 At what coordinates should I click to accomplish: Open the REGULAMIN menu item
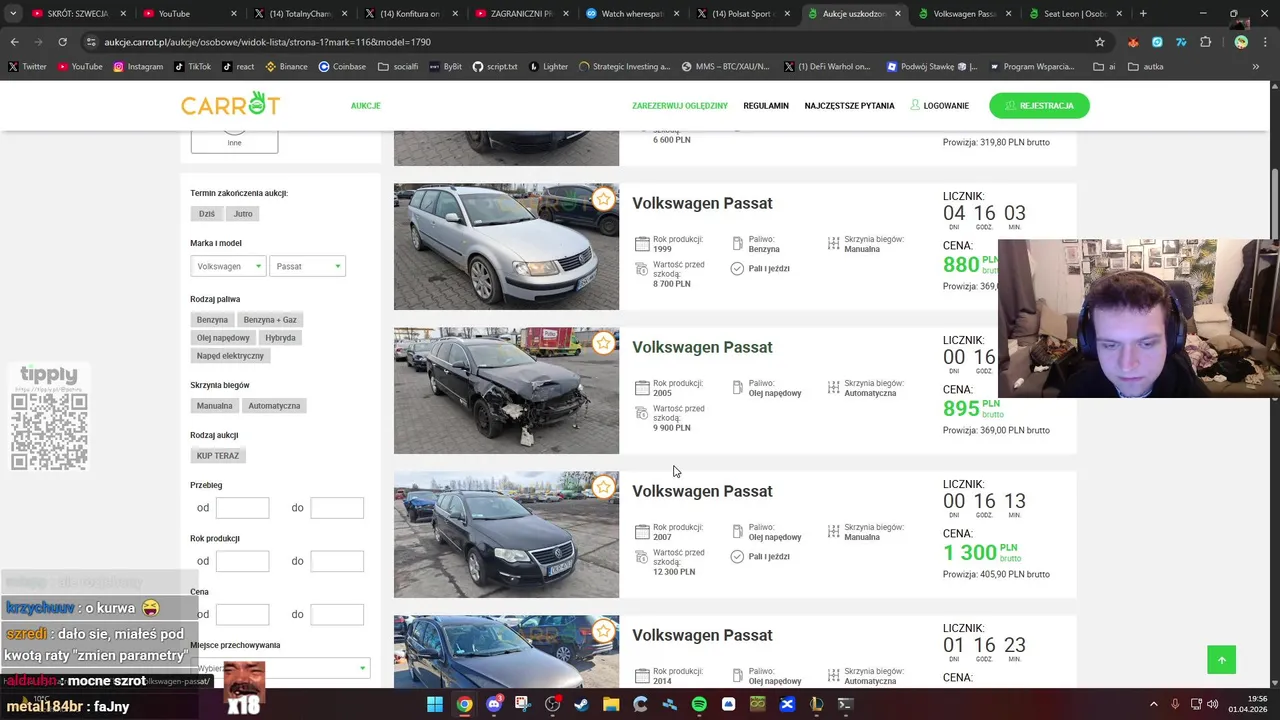point(766,105)
